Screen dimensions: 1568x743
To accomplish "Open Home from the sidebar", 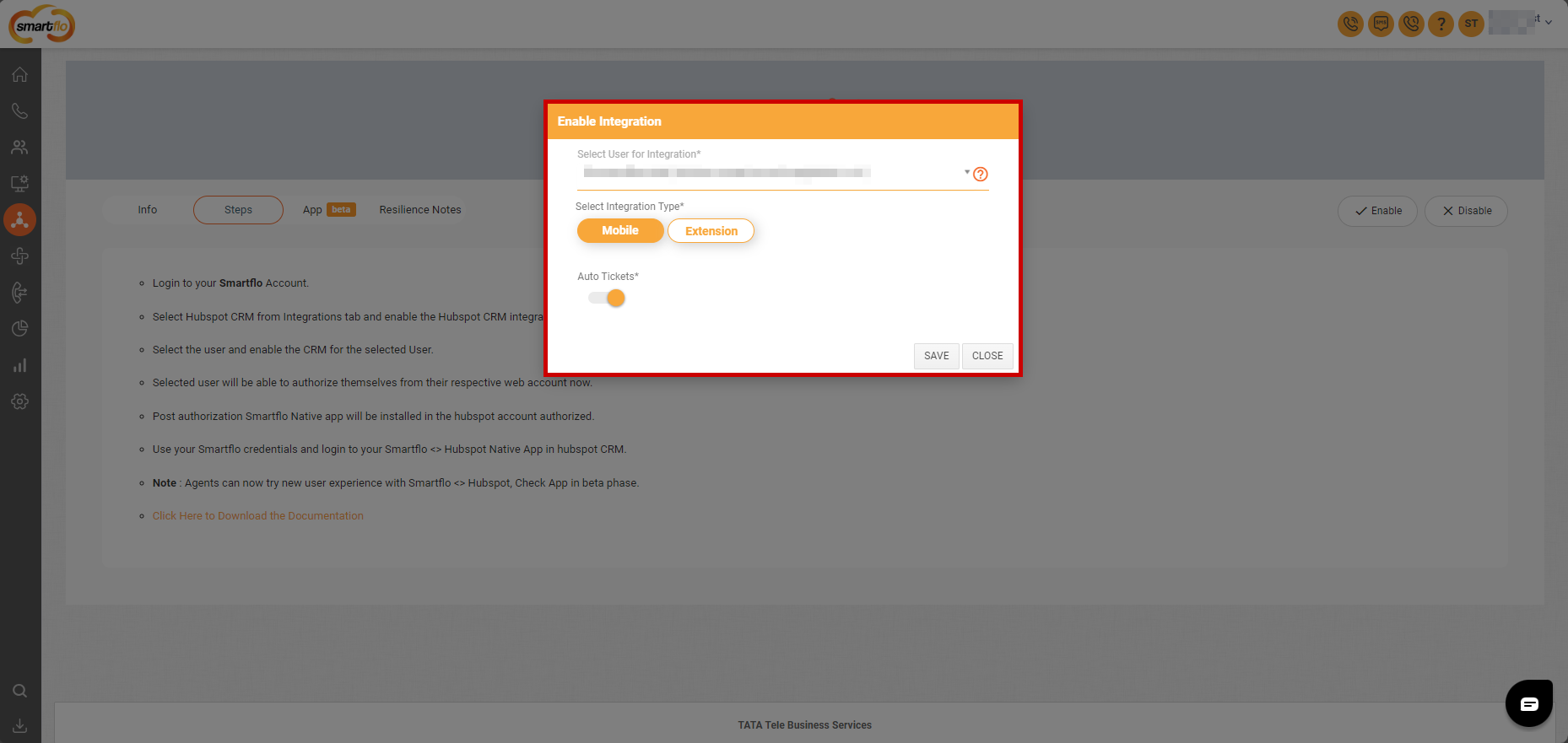I will pos(20,74).
